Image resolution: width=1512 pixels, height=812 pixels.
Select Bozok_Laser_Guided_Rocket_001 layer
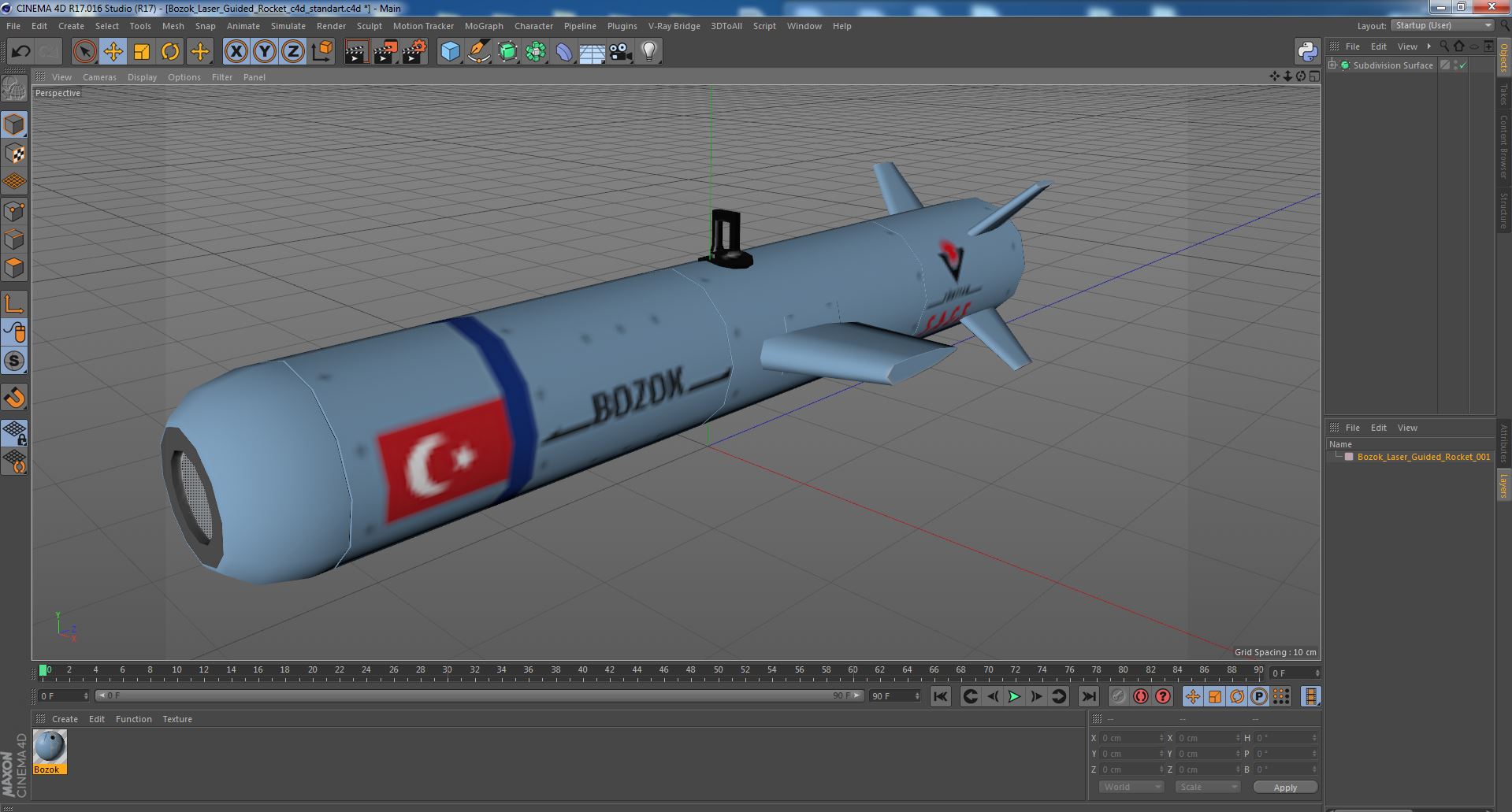point(1423,457)
